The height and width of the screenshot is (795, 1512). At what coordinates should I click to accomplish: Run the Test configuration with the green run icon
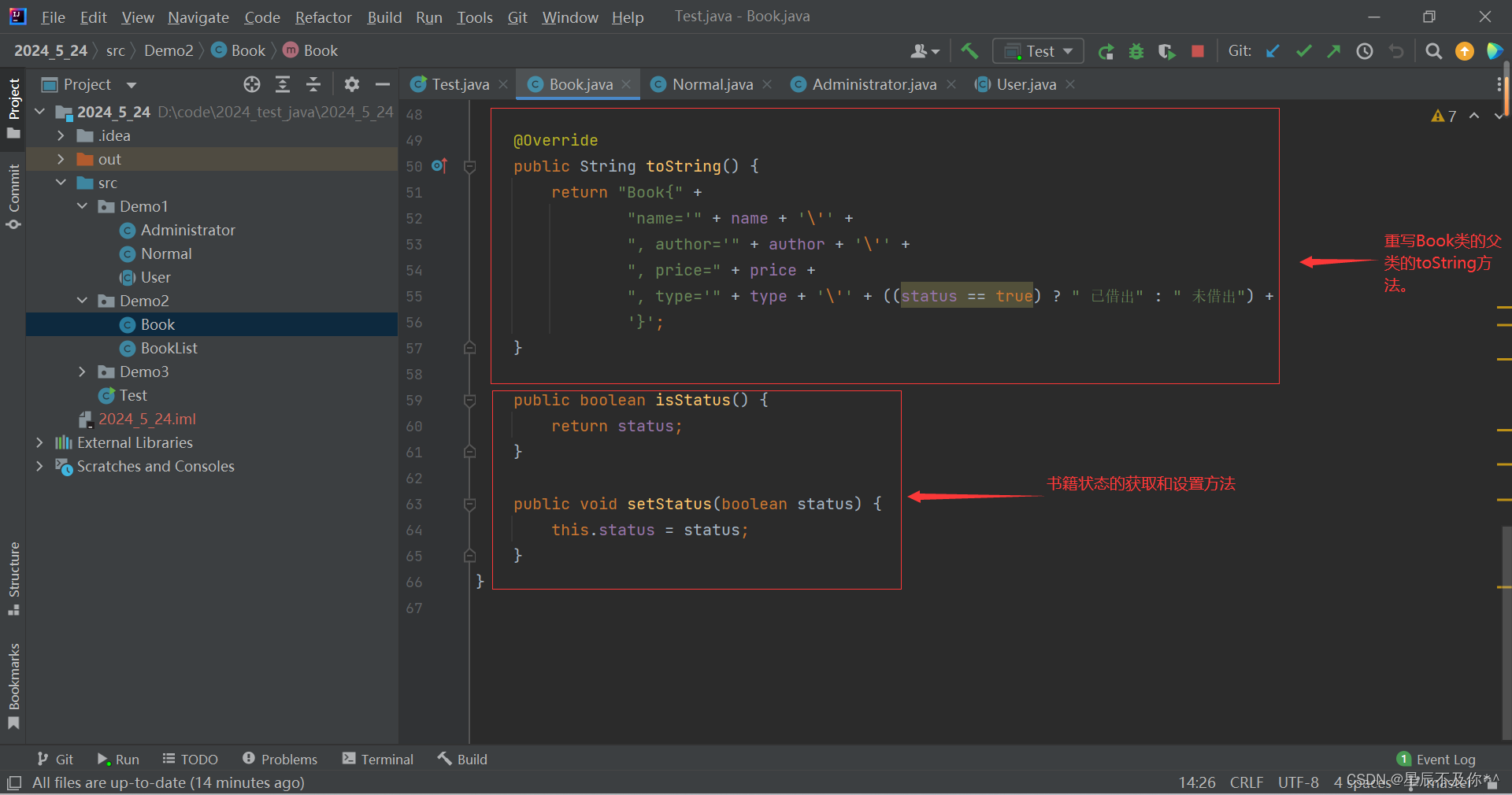[x=1106, y=50]
